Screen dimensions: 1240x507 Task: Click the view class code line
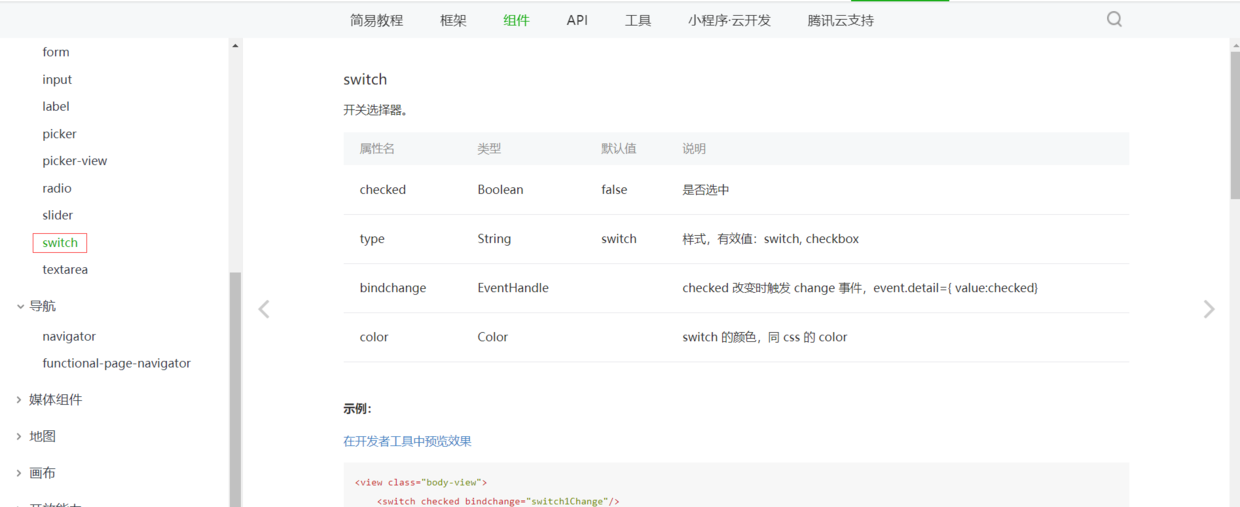[x=421, y=482]
